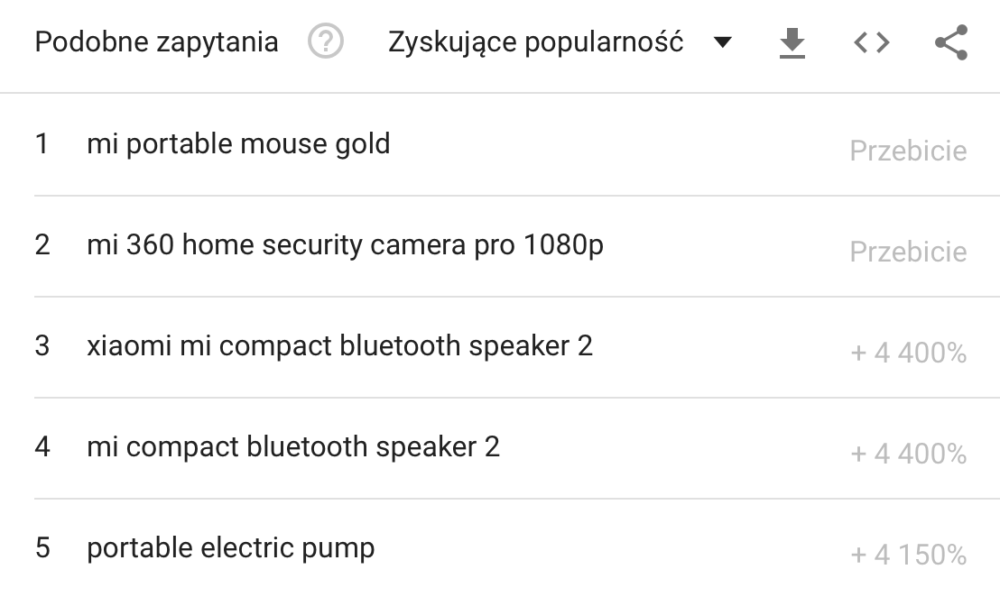
Task: Choose mi compact bluetooth speaker 2 query
Action: 293,447
